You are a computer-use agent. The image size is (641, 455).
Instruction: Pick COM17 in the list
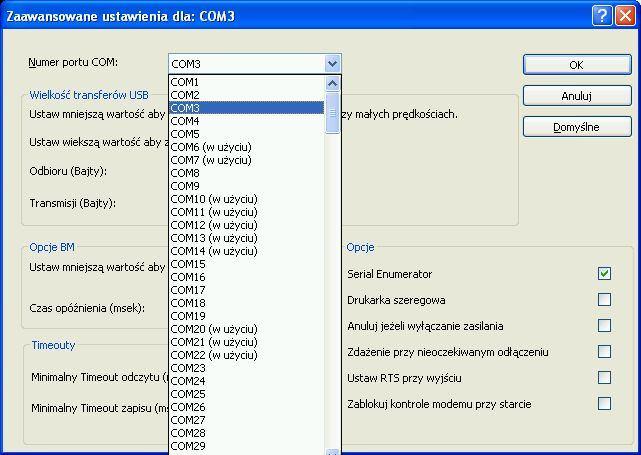[247, 290]
